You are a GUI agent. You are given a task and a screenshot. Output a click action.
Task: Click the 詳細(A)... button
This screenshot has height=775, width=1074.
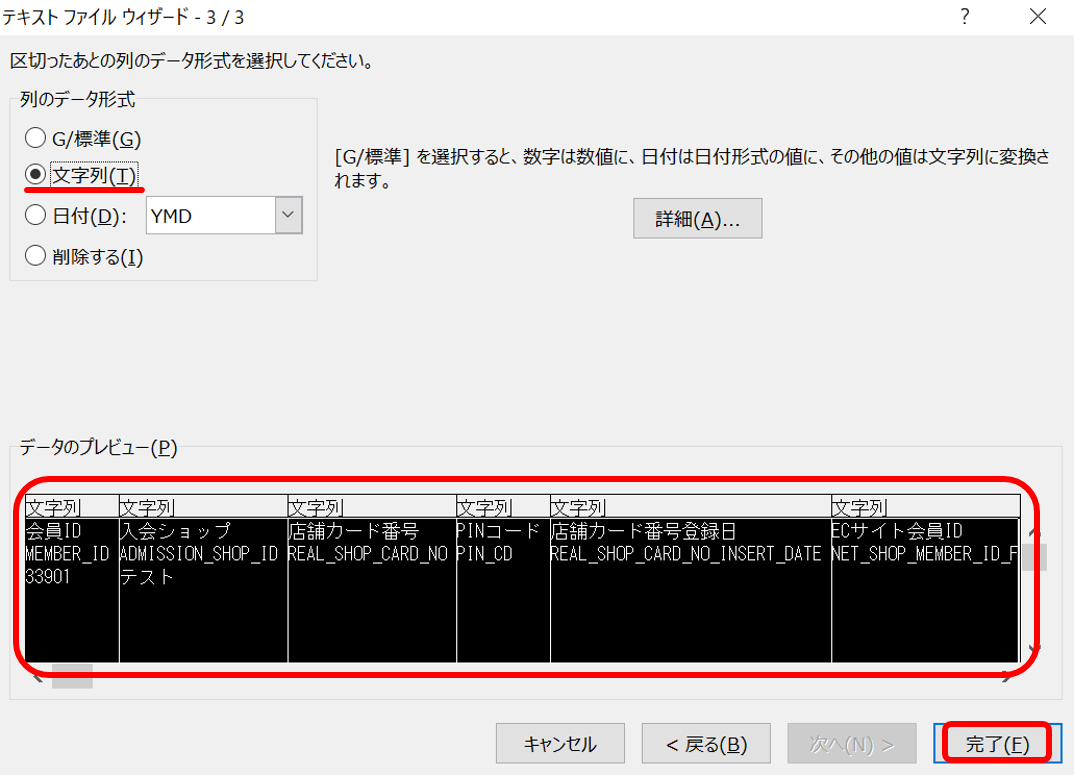(x=697, y=219)
